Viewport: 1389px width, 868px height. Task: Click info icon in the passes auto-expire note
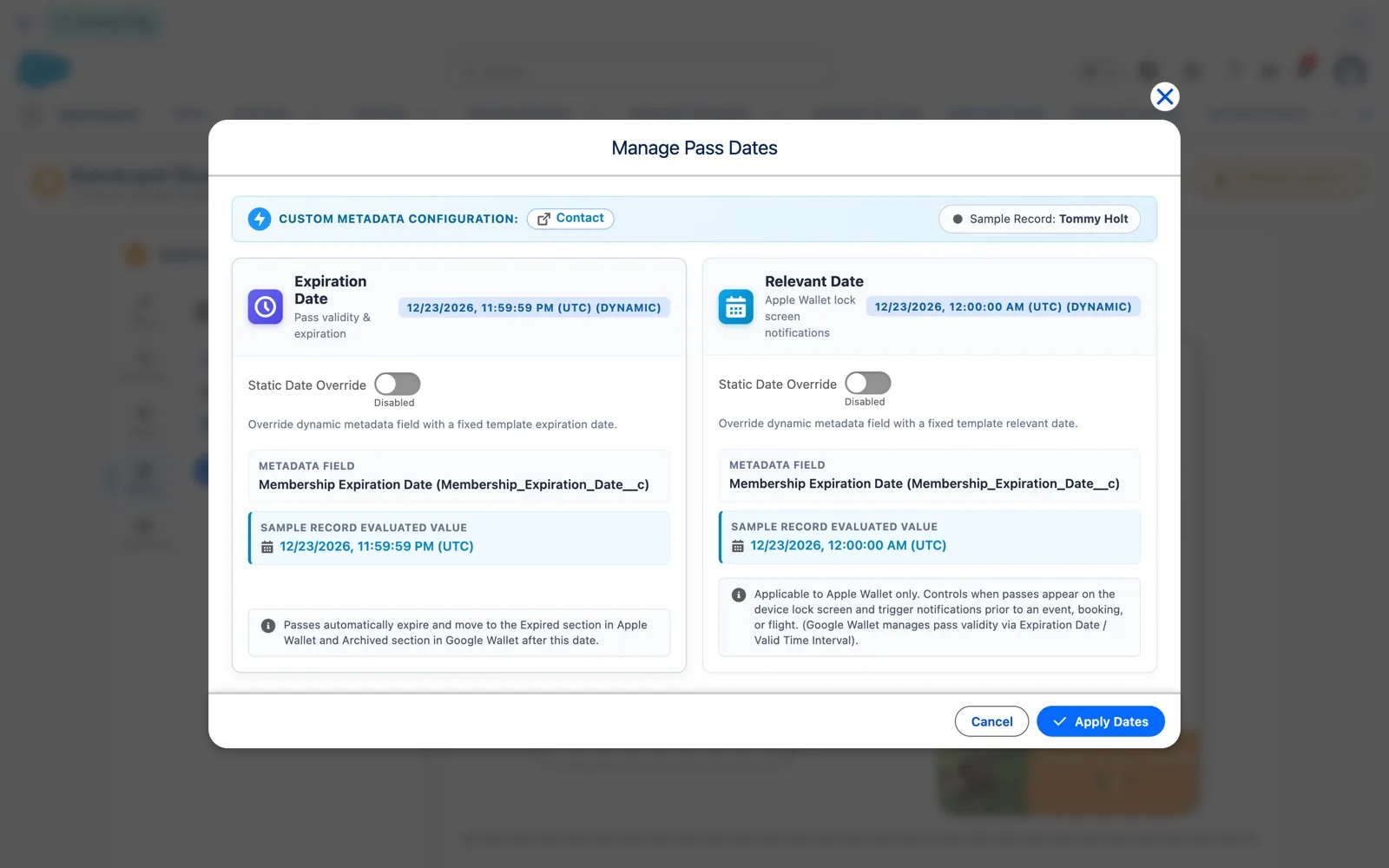point(268,626)
